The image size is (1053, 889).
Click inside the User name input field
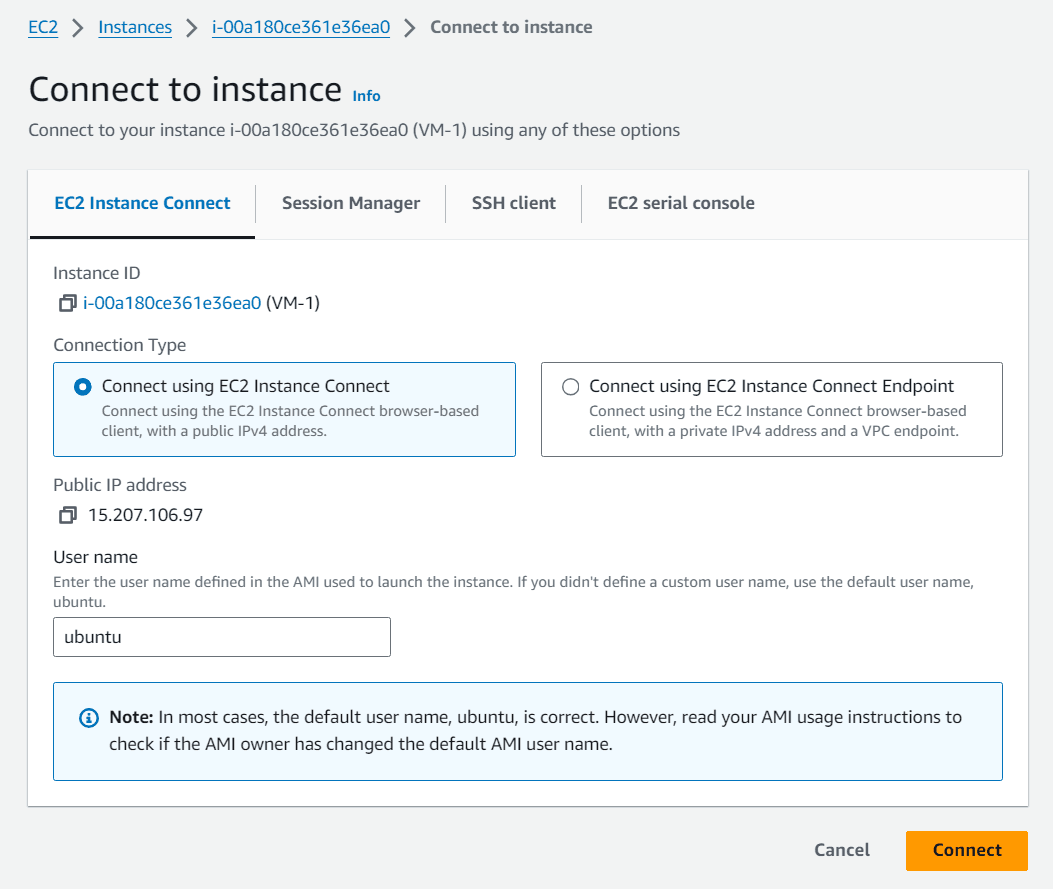click(x=220, y=637)
